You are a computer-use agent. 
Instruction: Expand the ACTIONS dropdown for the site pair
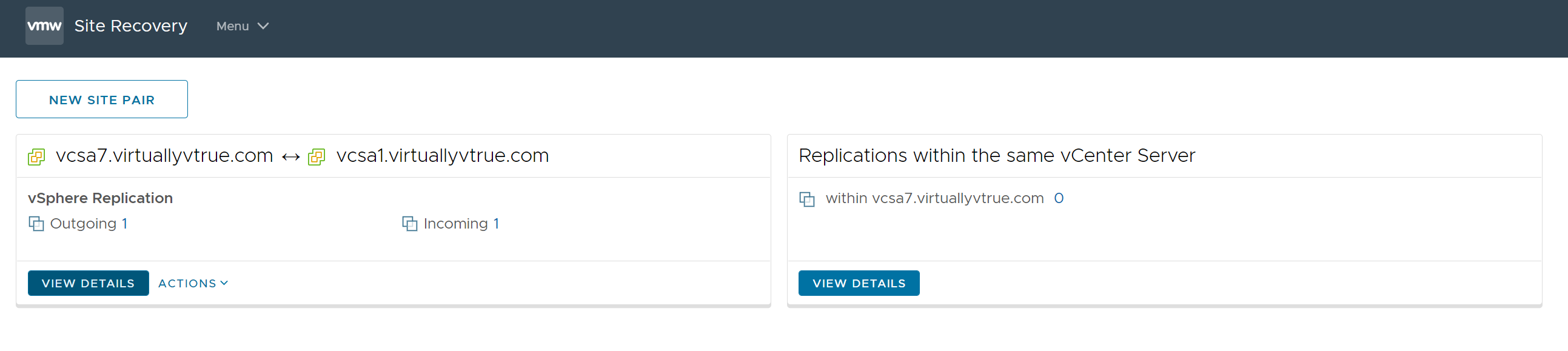tap(188, 283)
